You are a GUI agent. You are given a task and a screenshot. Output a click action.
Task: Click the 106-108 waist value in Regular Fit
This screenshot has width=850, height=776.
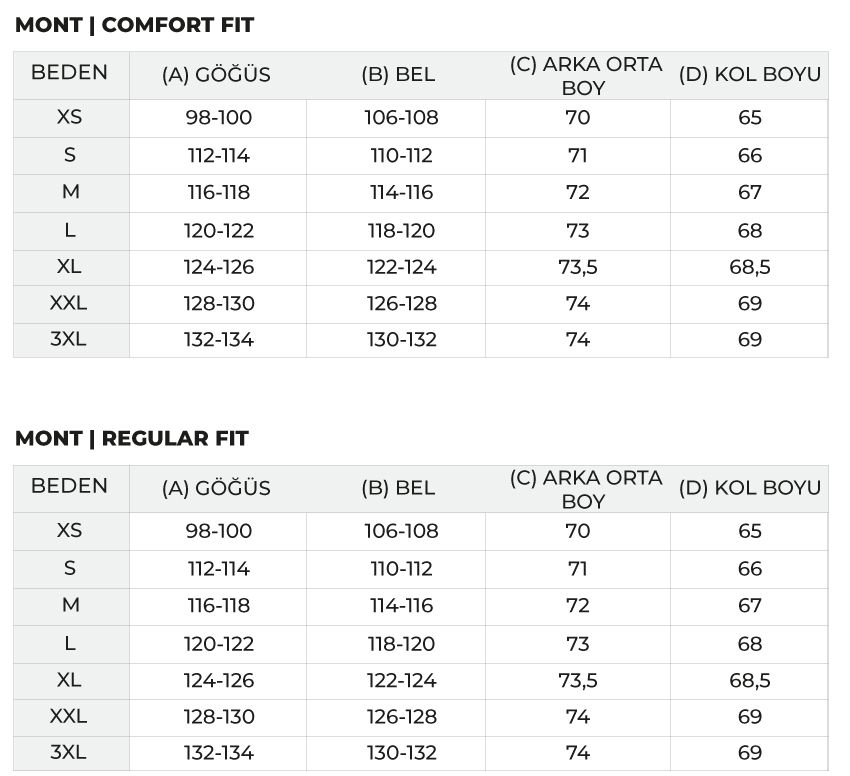pyautogui.click(x=401, y=531)
